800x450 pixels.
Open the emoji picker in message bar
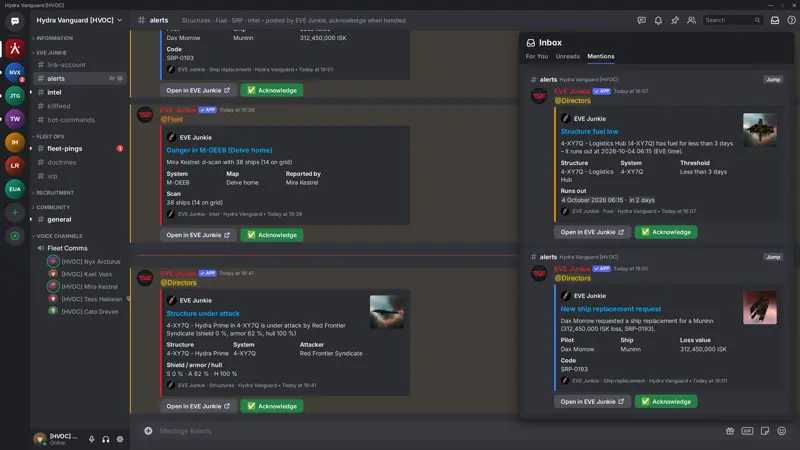click(x=782, y=431)
